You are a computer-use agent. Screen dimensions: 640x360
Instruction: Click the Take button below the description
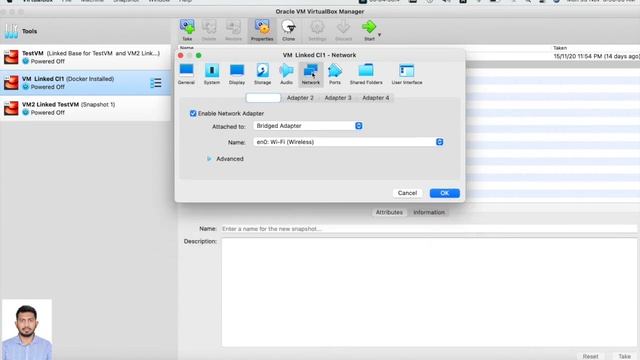tap(624, 356)
